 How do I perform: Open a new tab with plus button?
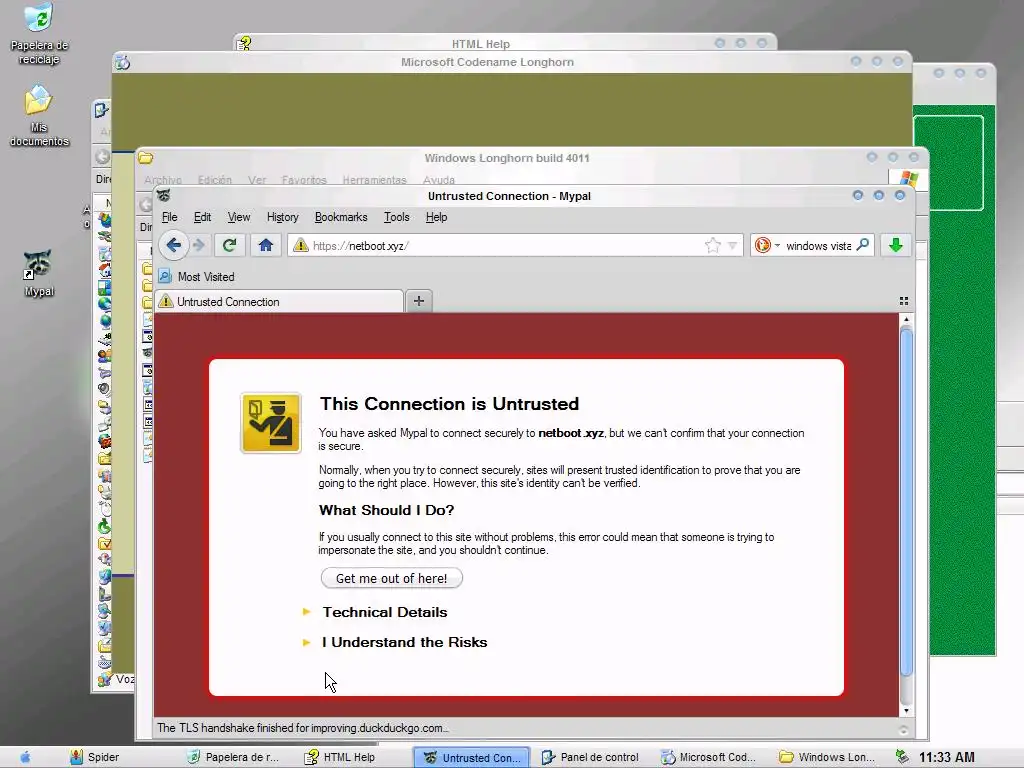[419, 301]
